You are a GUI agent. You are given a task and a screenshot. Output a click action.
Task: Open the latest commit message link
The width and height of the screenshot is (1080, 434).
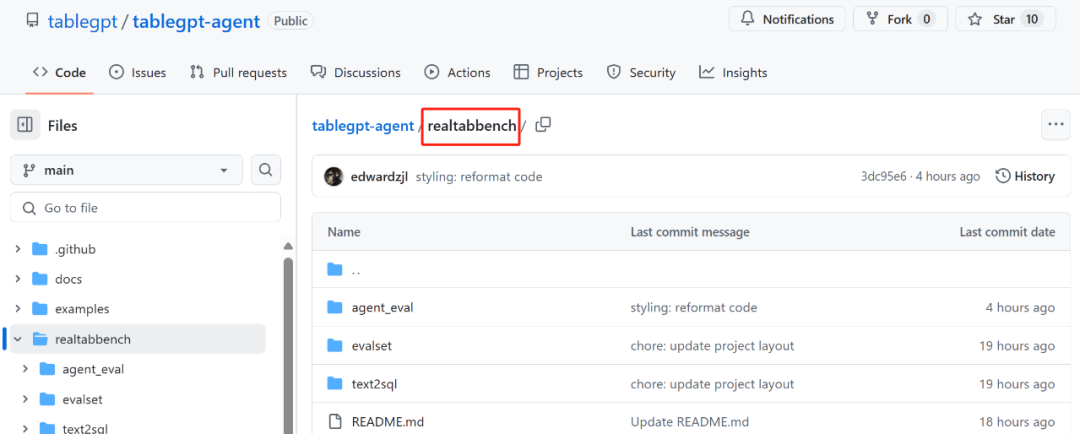point(479,177)
